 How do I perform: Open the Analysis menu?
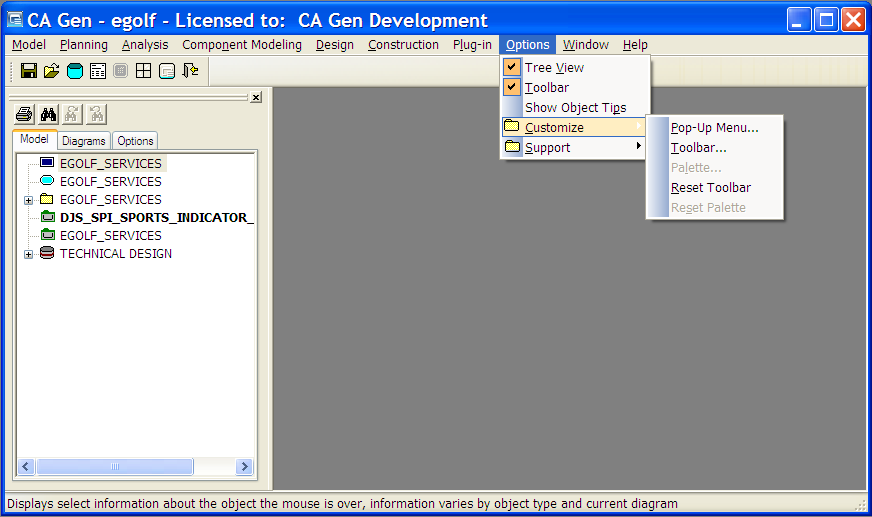(x=145, y=44)
